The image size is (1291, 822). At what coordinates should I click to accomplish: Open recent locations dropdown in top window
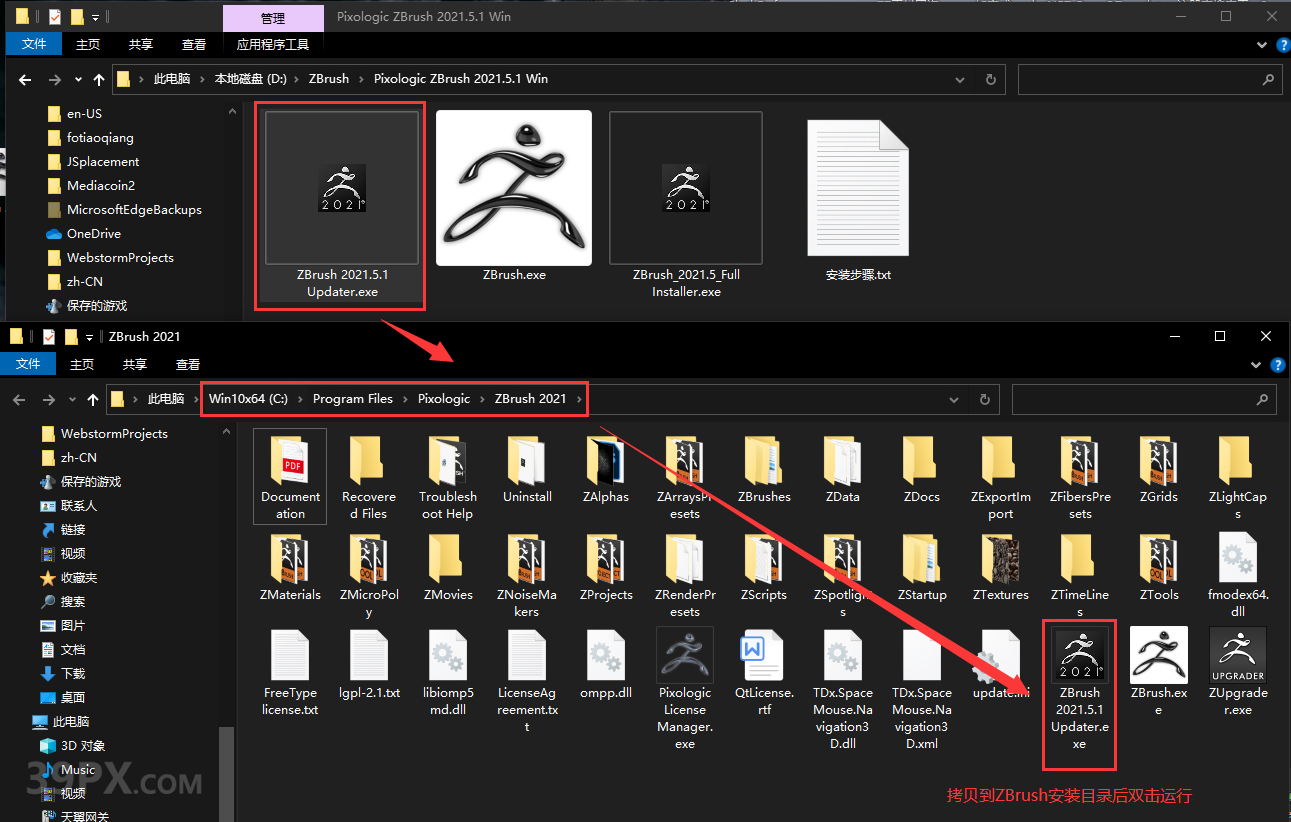coord(77,79)
